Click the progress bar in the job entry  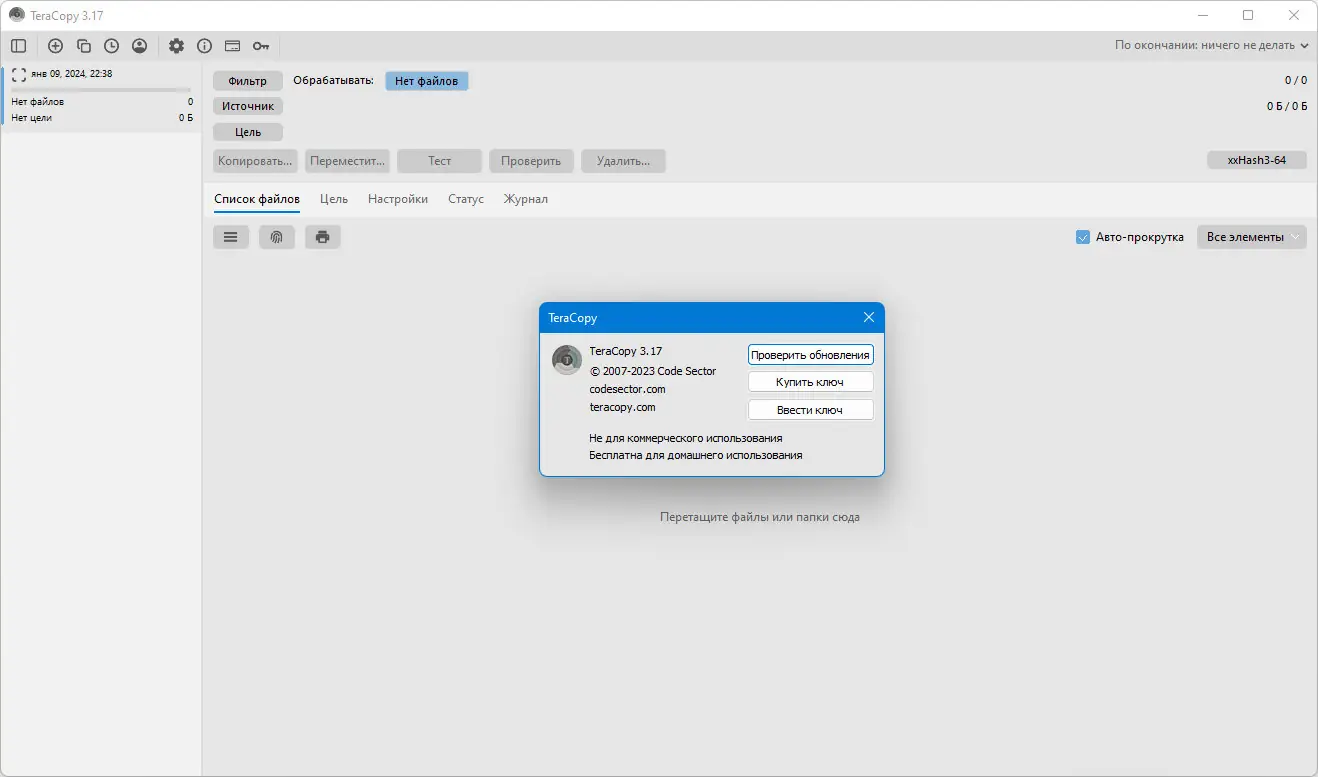101,90
